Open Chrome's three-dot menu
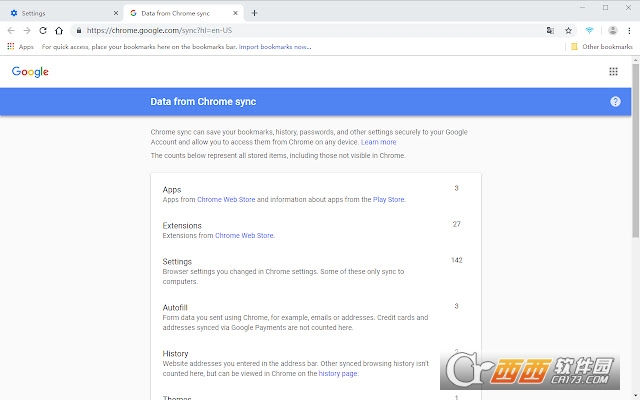This screenshot has width=640, height=400. pyautogui.click(x=629, y=31)
